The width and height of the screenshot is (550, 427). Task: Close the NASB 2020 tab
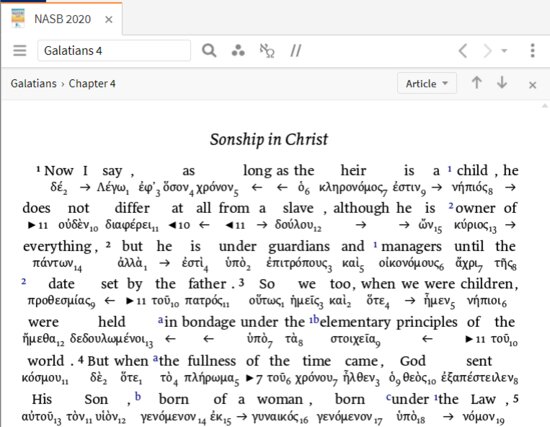click(109, 20)
